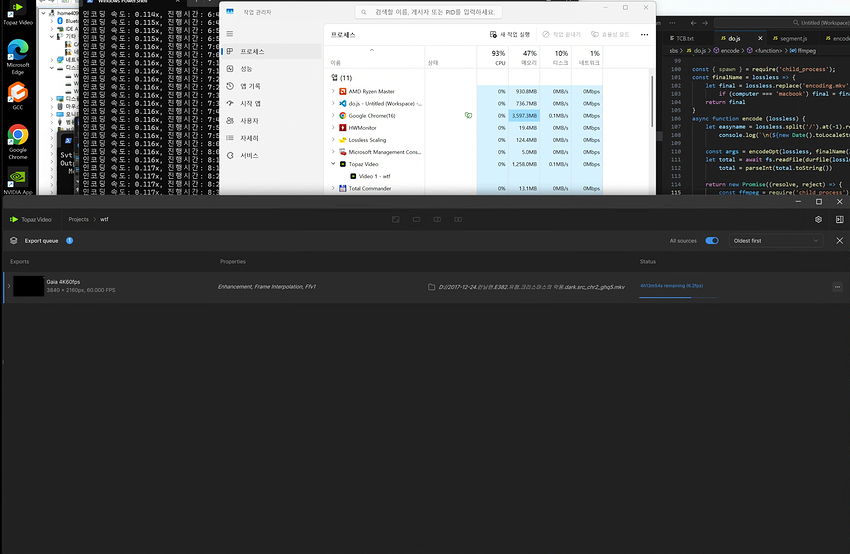
Task: Open App history (앱 기록) in Task Manager
Action: click(249, 86)
